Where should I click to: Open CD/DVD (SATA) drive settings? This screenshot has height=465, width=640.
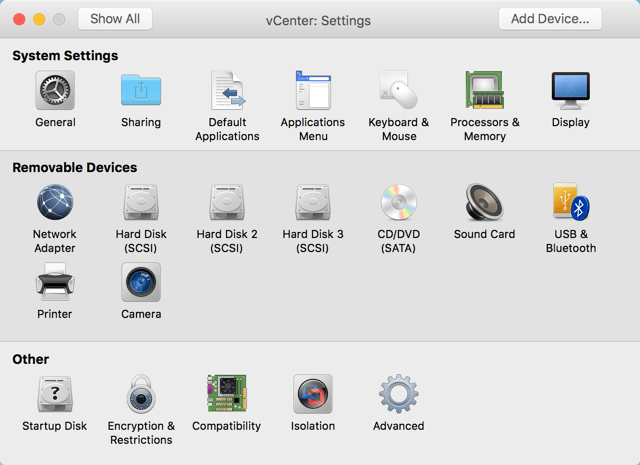(399, 203)
